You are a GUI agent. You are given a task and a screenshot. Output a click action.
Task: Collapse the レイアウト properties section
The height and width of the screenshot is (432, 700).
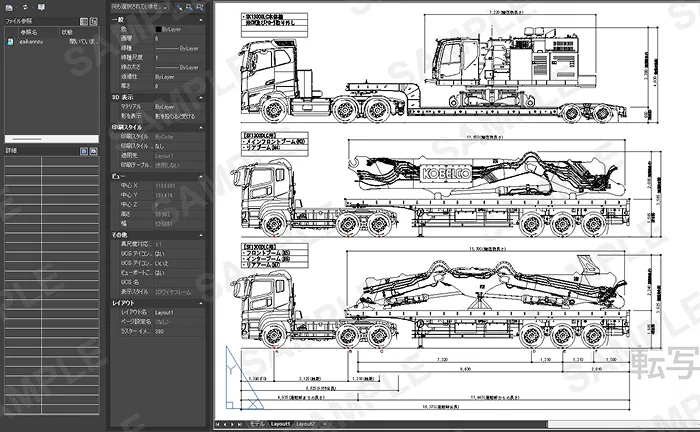coord(200,303)
